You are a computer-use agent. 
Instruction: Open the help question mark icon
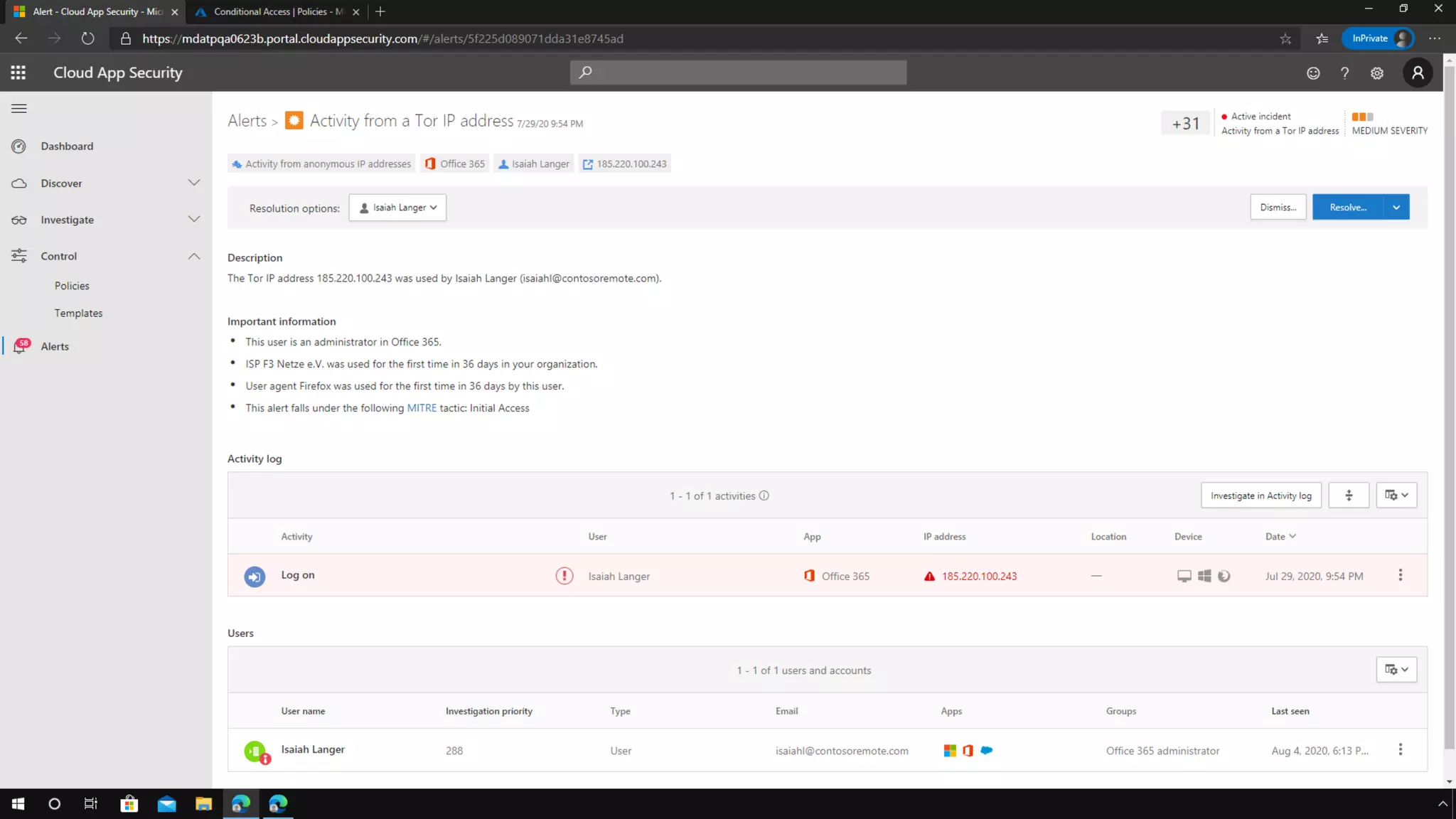(x=1344, y=73)
